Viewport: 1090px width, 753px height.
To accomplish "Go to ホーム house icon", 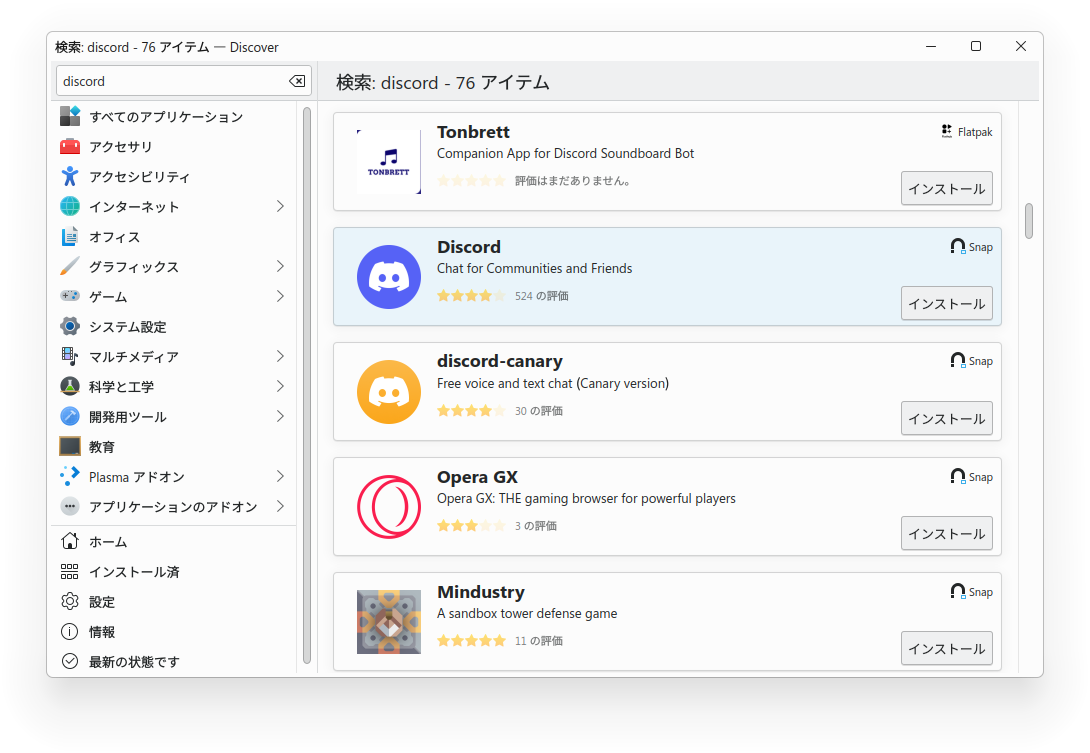I will 70,541.
